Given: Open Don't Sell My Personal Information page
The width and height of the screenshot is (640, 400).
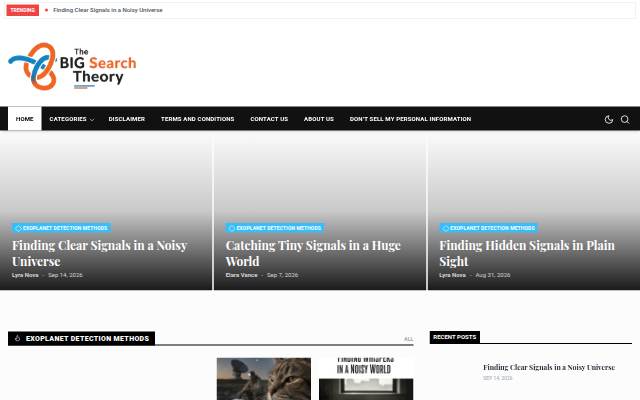Looking at the screenshot, I should coord(410,119).
